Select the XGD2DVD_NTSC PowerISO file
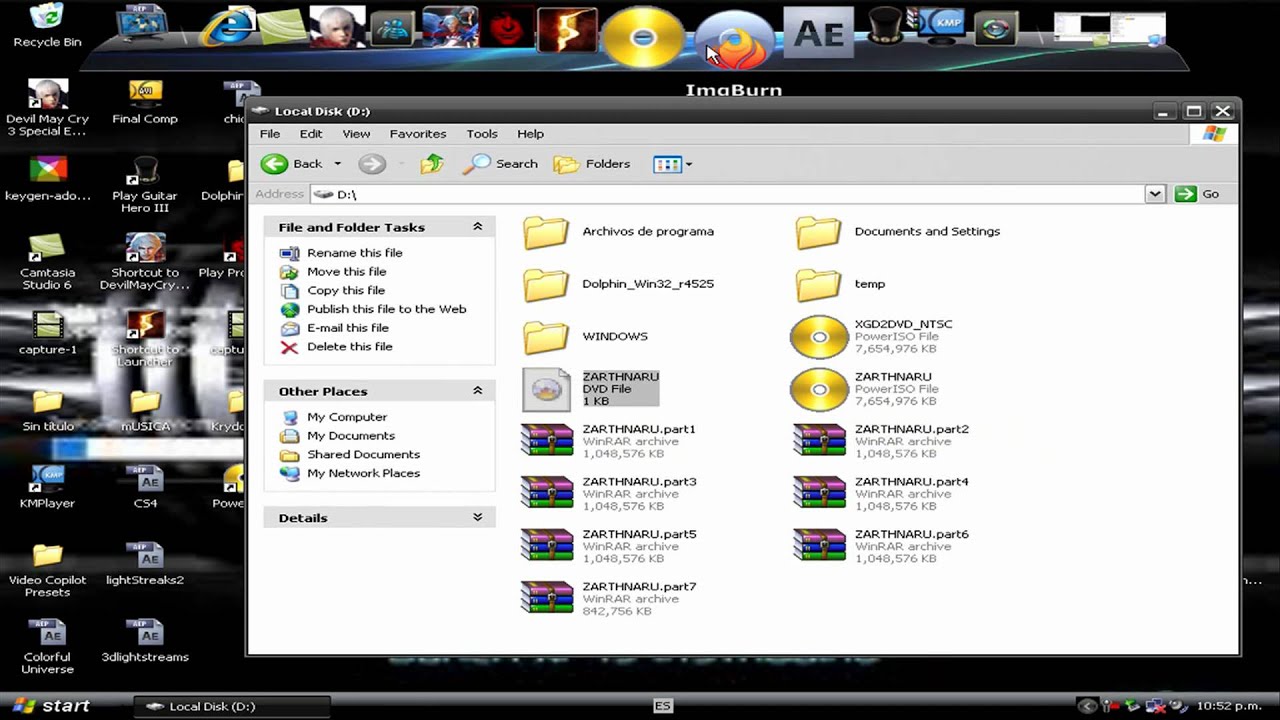 [x=872, y=337]
